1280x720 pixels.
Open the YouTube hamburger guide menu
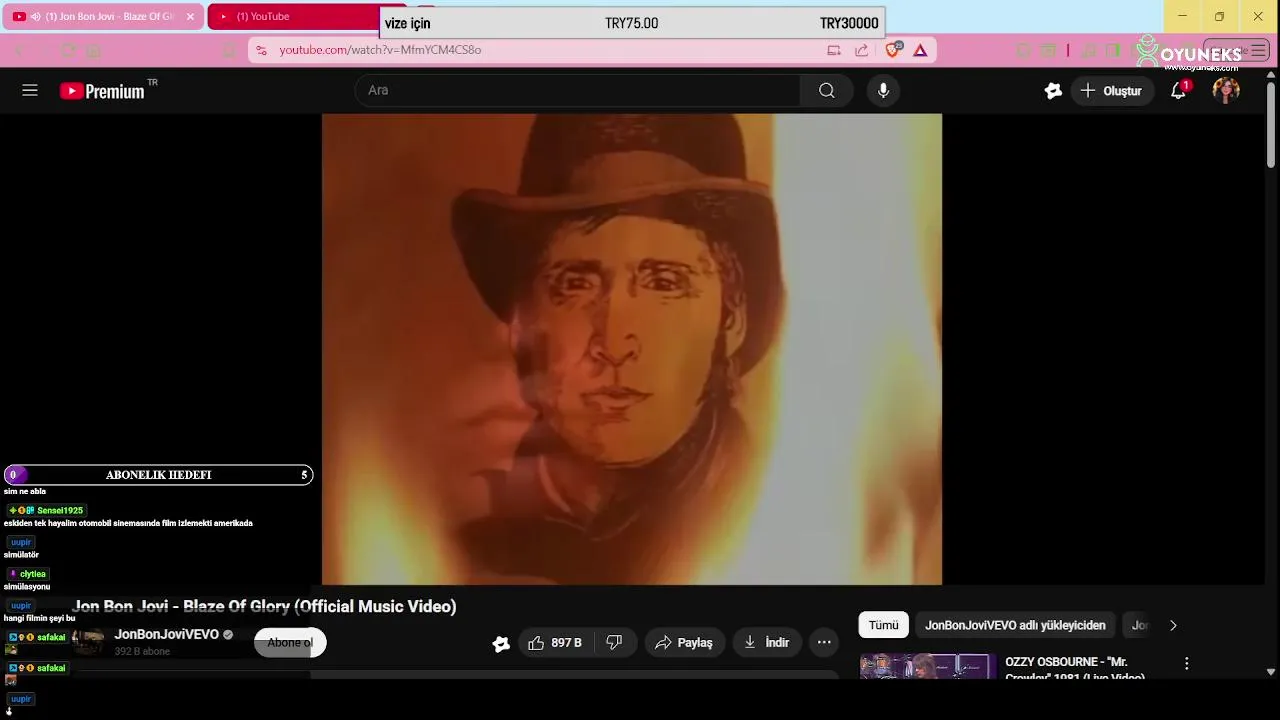coord(30,90)
